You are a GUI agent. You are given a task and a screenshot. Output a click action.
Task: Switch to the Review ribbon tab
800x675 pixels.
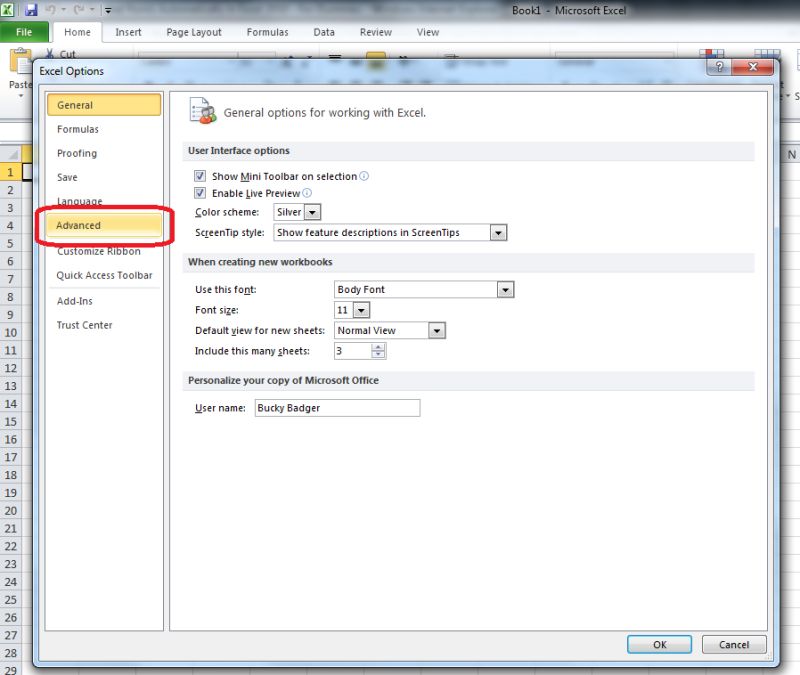[x=375, y=32]
